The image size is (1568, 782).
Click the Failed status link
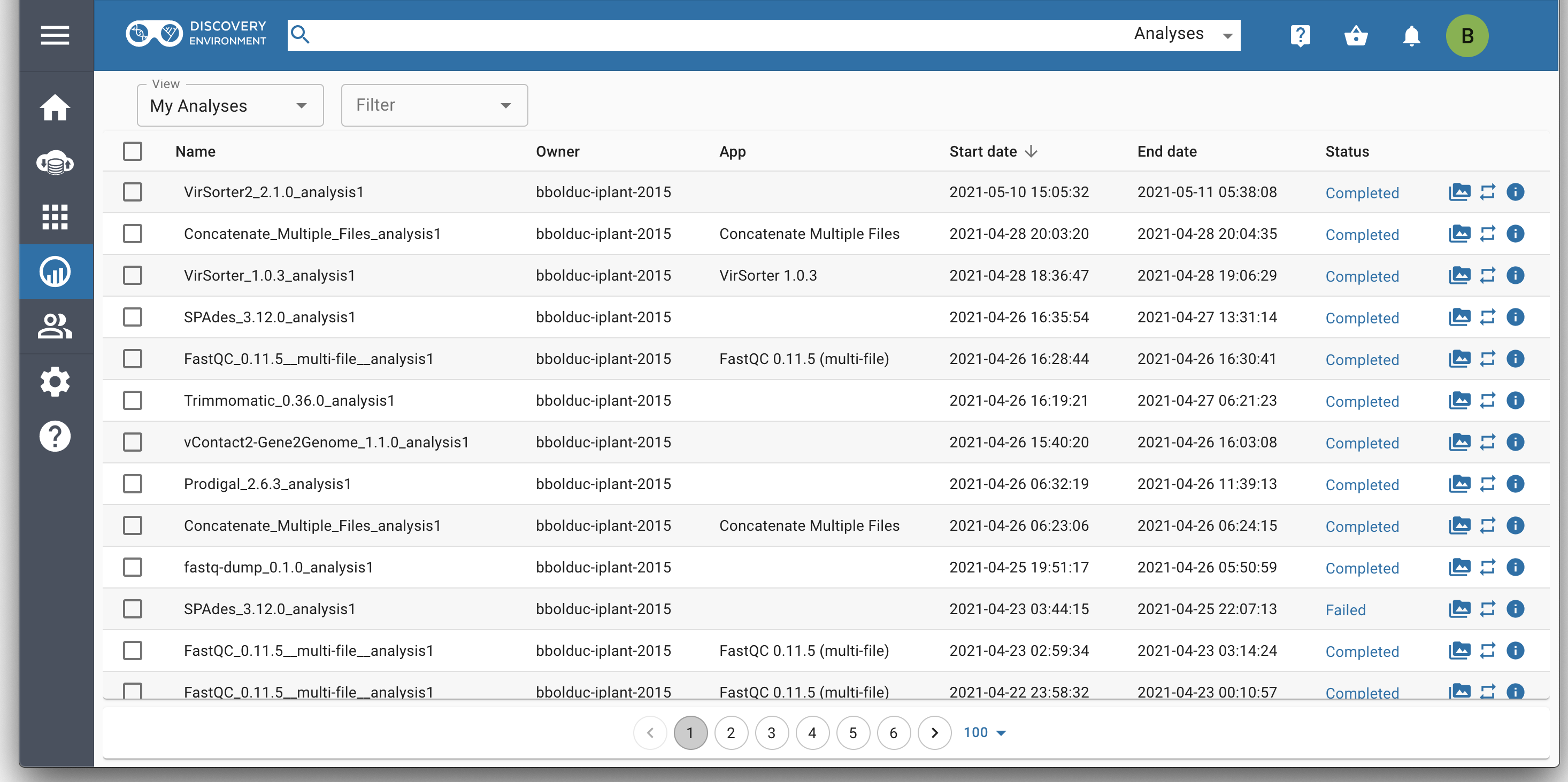1345,610
